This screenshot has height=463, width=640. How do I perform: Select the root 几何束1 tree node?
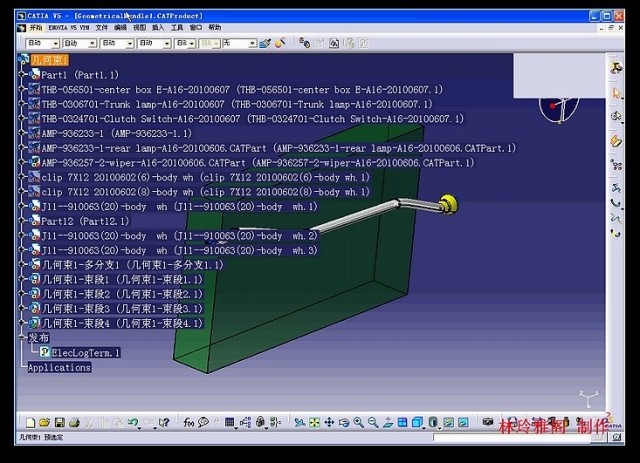49,60
